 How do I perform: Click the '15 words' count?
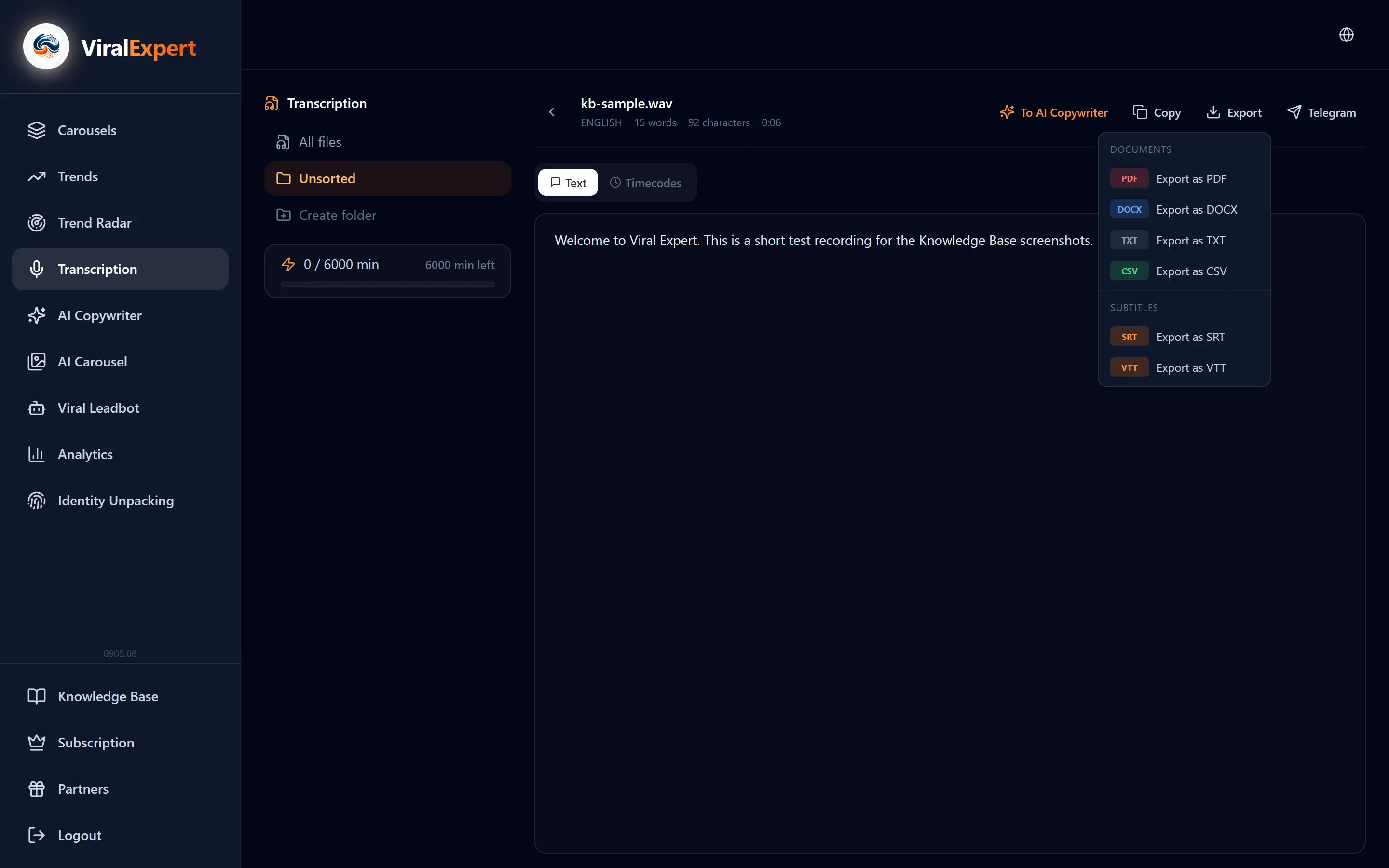(x=655, y=123)
